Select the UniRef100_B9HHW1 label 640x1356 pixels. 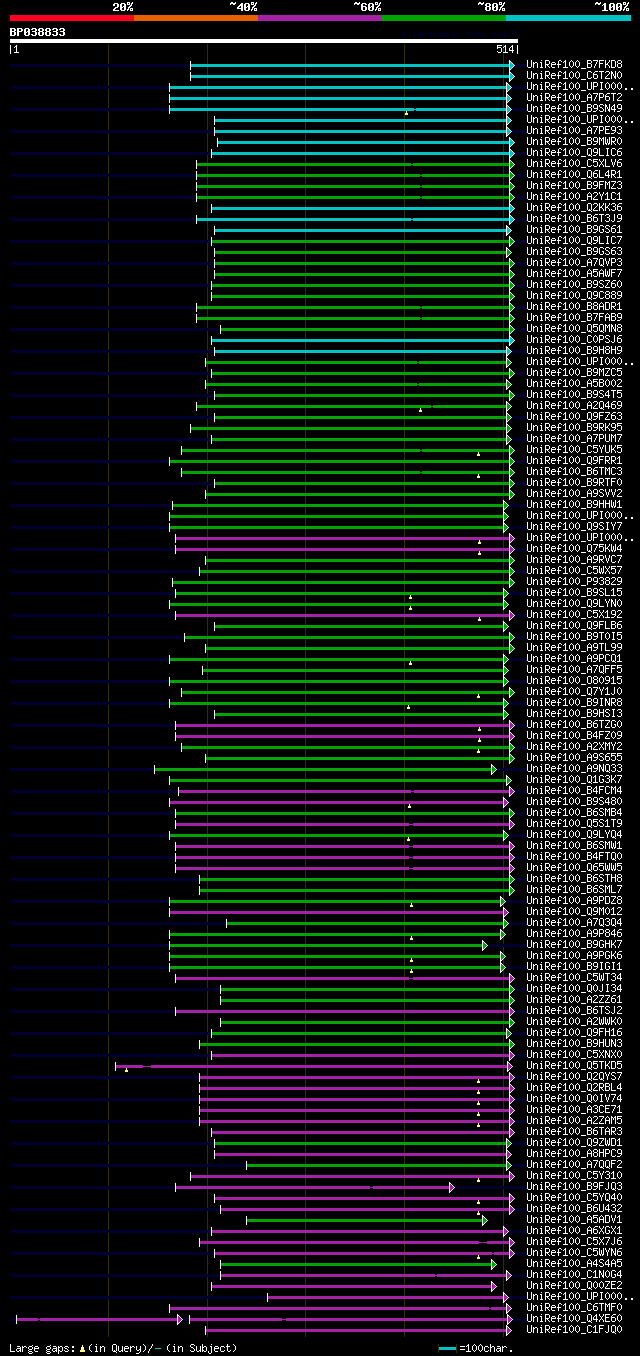point(574,504)
